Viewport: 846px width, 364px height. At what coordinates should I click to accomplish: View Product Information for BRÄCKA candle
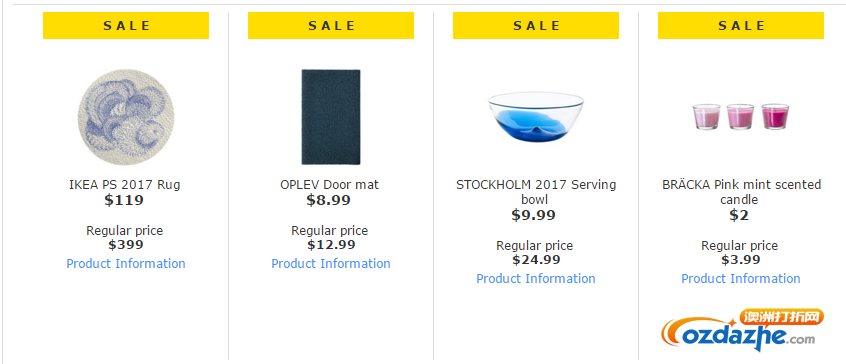(x=741, y=279)
